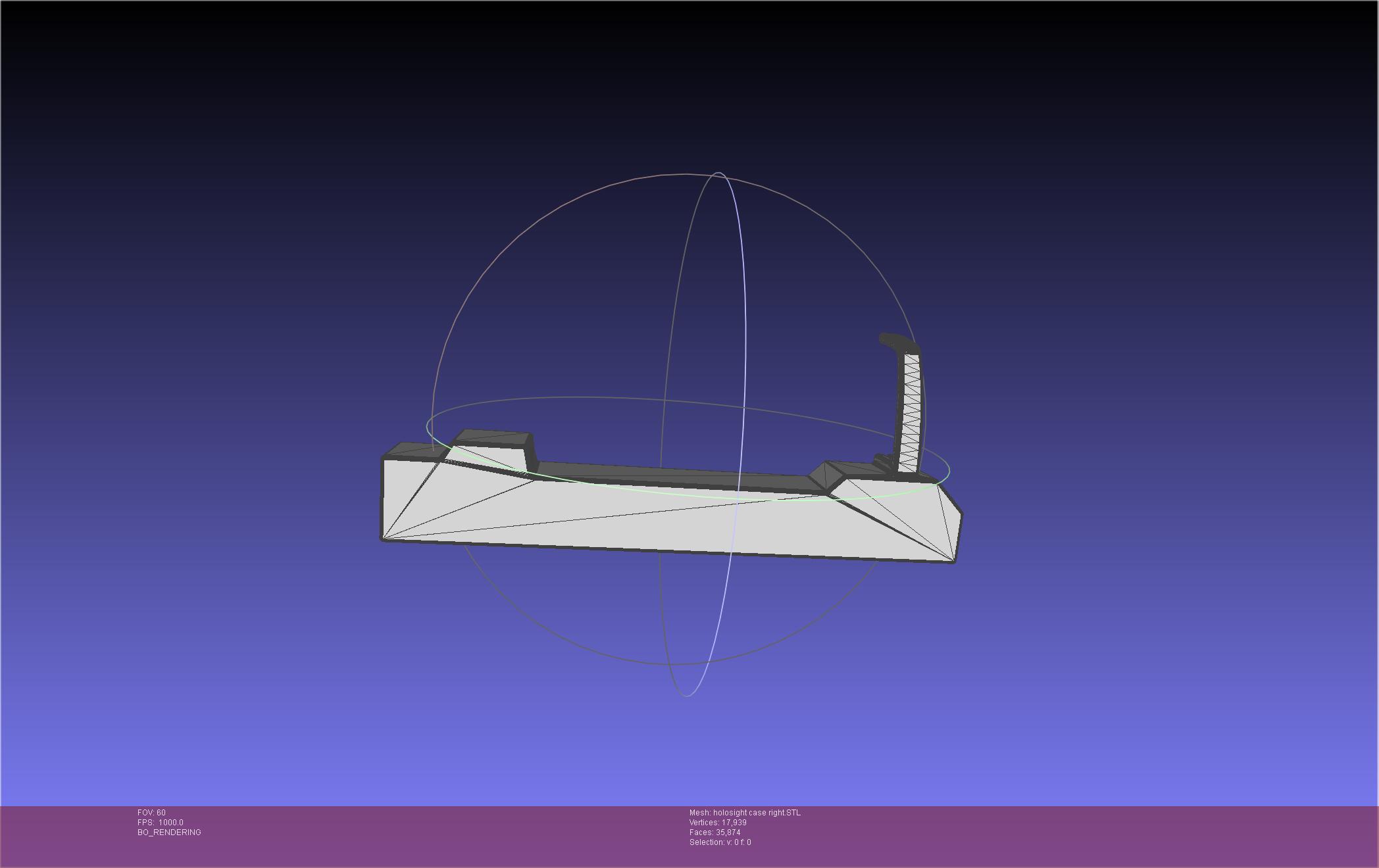The width and height of the screenshot is (1379, 868).
Task: Click the FOV: 60 readout
Action: point(151,812)
